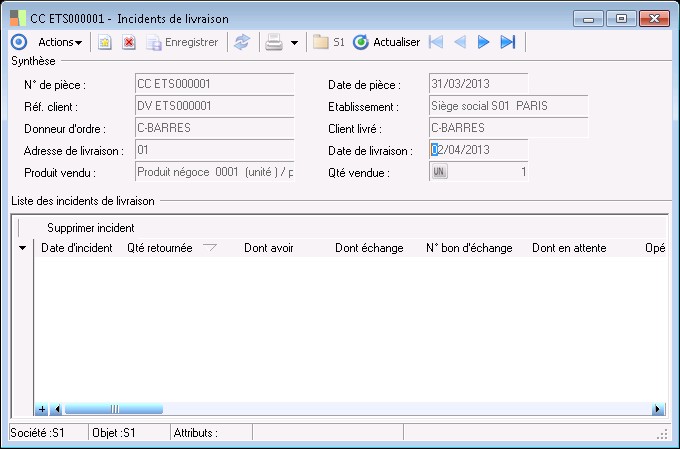
Task: Click the Objet :S1 status bar entry
Action: click(129, 433)
